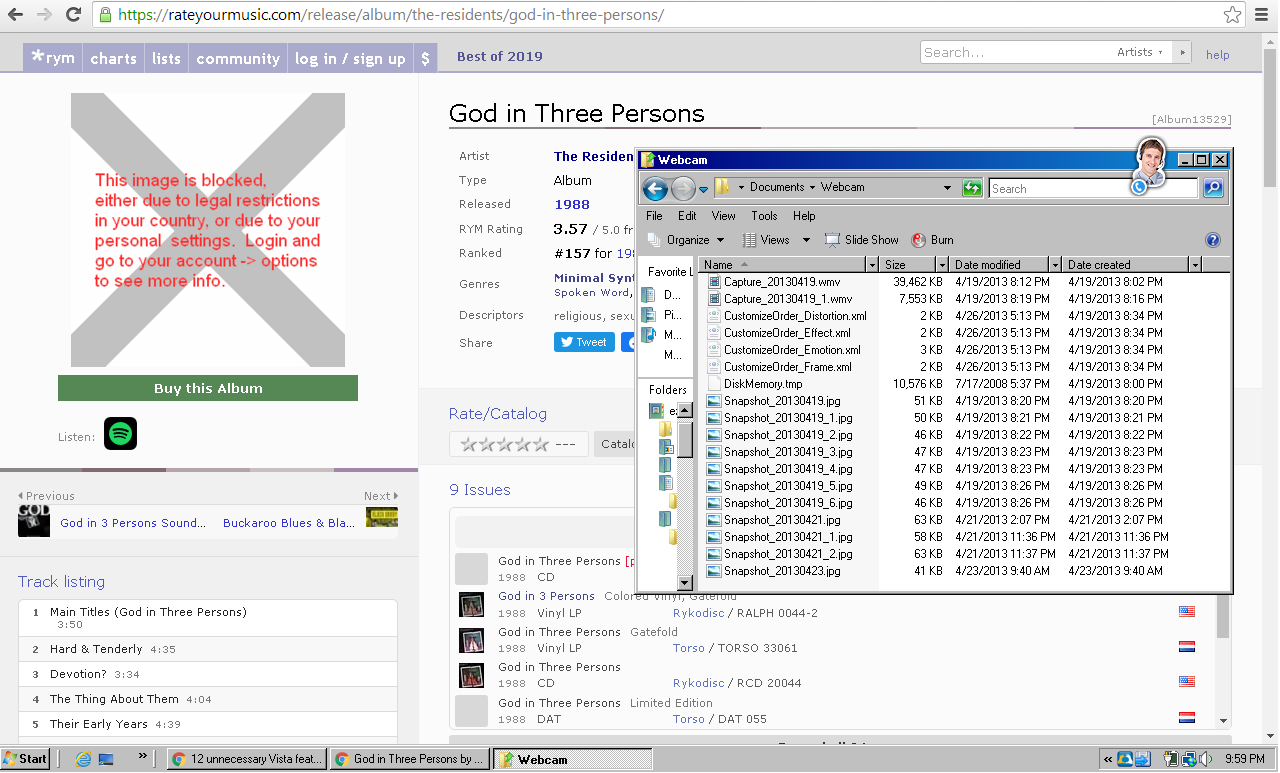Expand the Views dropdown arrow
This screenshot has height=773, width=1280.
(x=805, y=240)
